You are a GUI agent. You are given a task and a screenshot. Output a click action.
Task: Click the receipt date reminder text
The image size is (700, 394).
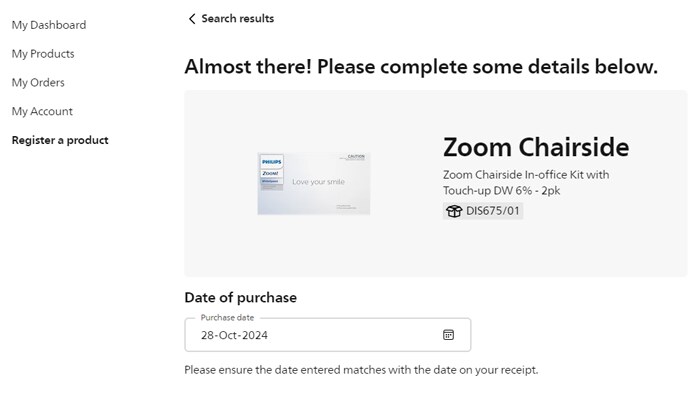pyautogui.click(x=361, y=370)
